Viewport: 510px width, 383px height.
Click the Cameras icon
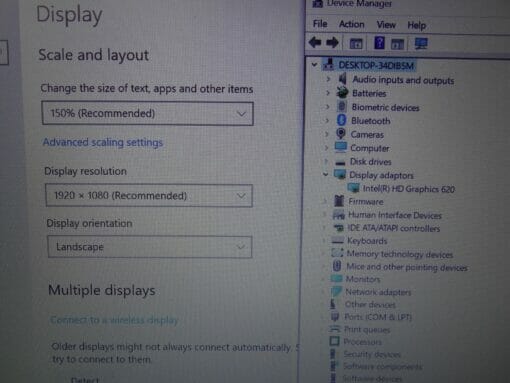[x=341, y=134]
